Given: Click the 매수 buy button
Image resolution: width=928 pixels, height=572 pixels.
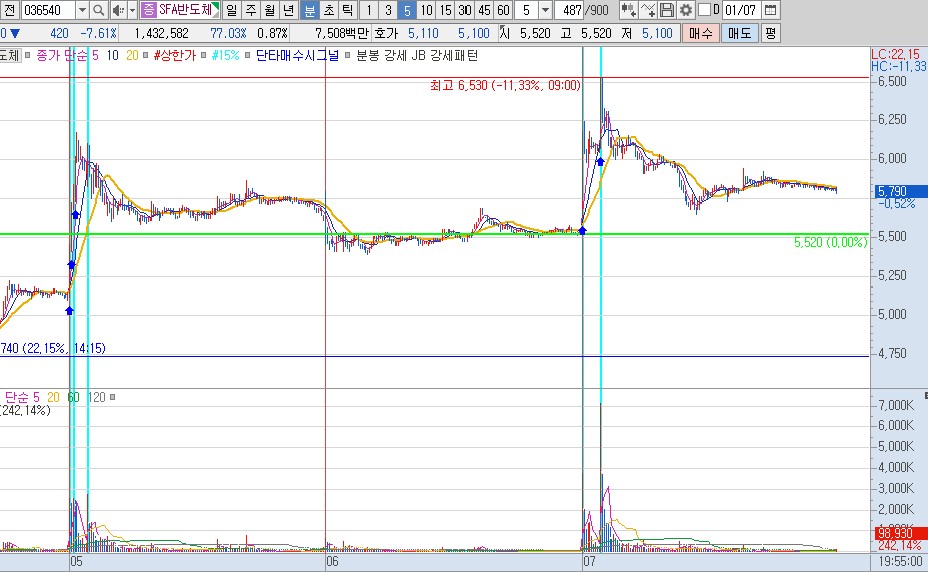Looking at the screenshot, I should click(700, 33).
